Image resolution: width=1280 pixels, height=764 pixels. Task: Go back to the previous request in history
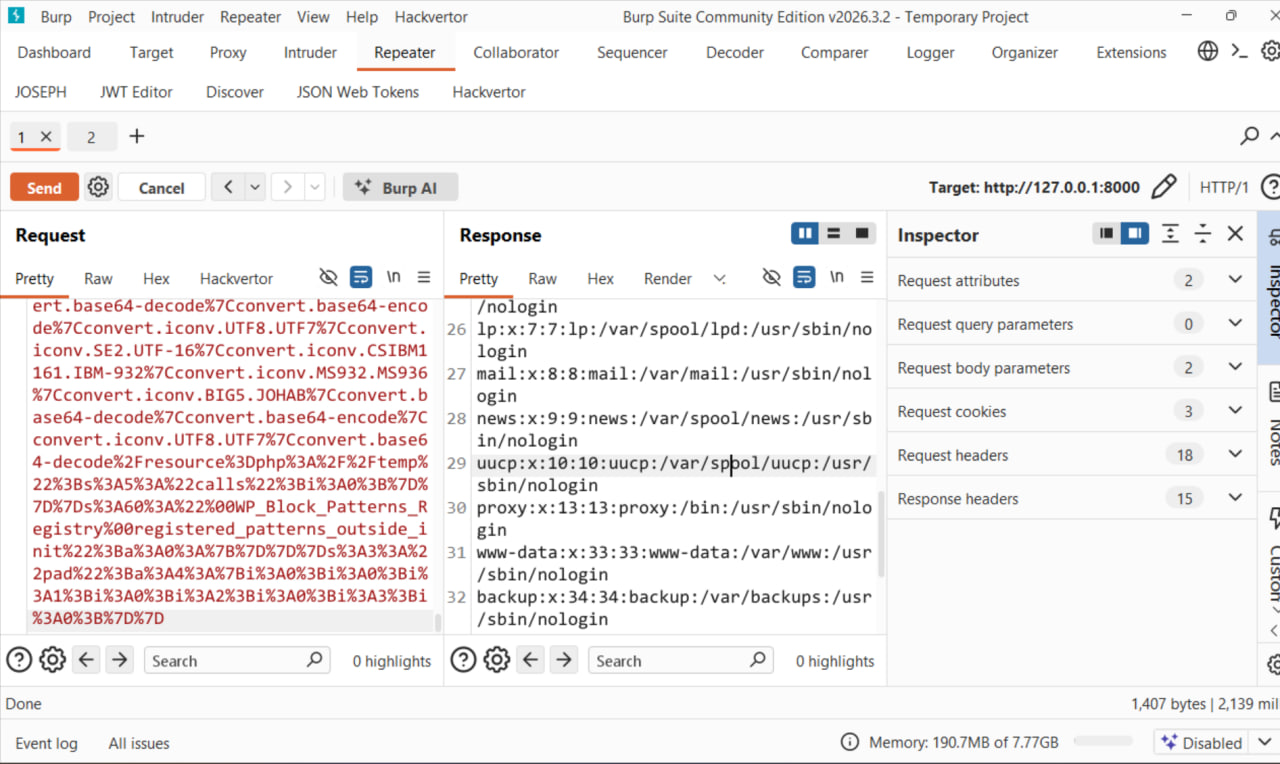[x=228, y=187]
